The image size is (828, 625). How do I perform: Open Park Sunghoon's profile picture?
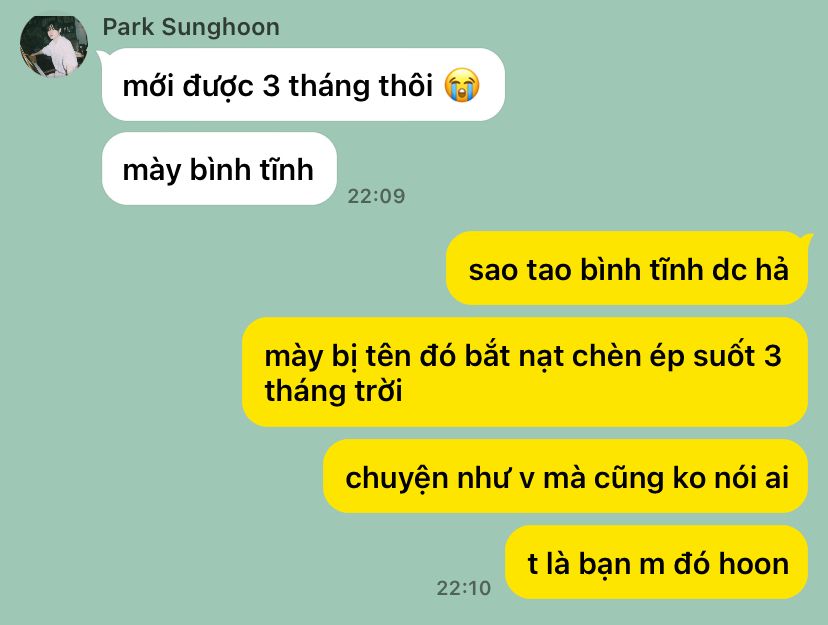[53, 45]
